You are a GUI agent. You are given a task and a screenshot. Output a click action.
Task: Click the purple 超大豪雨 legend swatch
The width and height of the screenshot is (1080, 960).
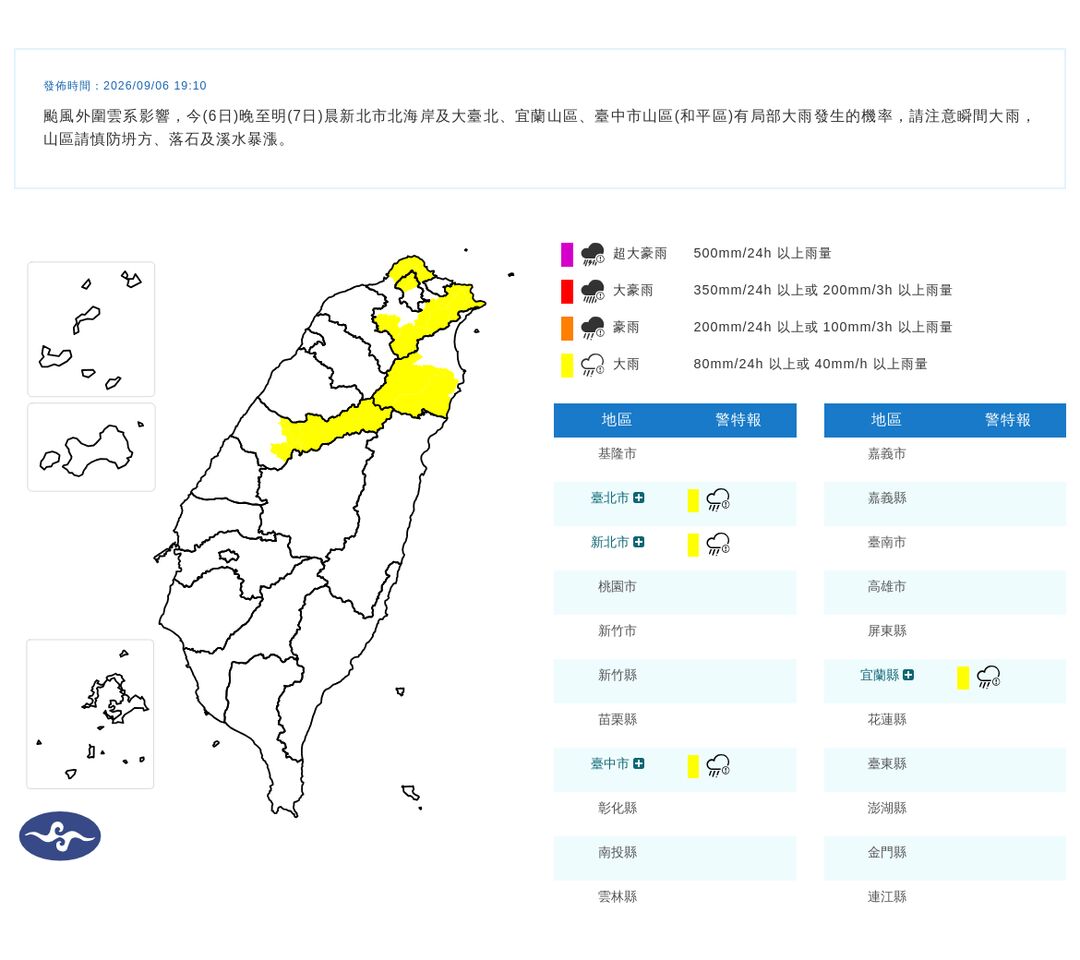tap(567, 254)
